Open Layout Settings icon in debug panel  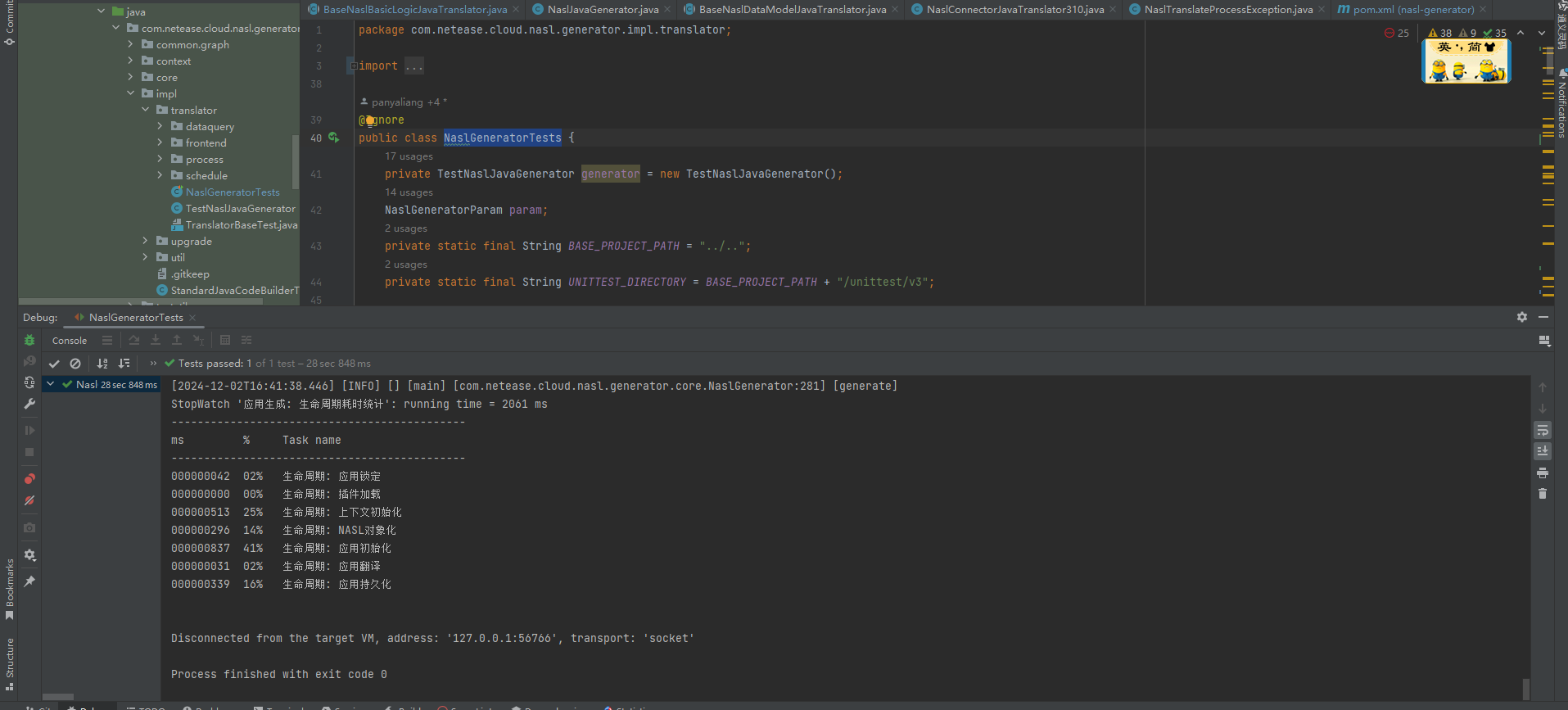1544,341
